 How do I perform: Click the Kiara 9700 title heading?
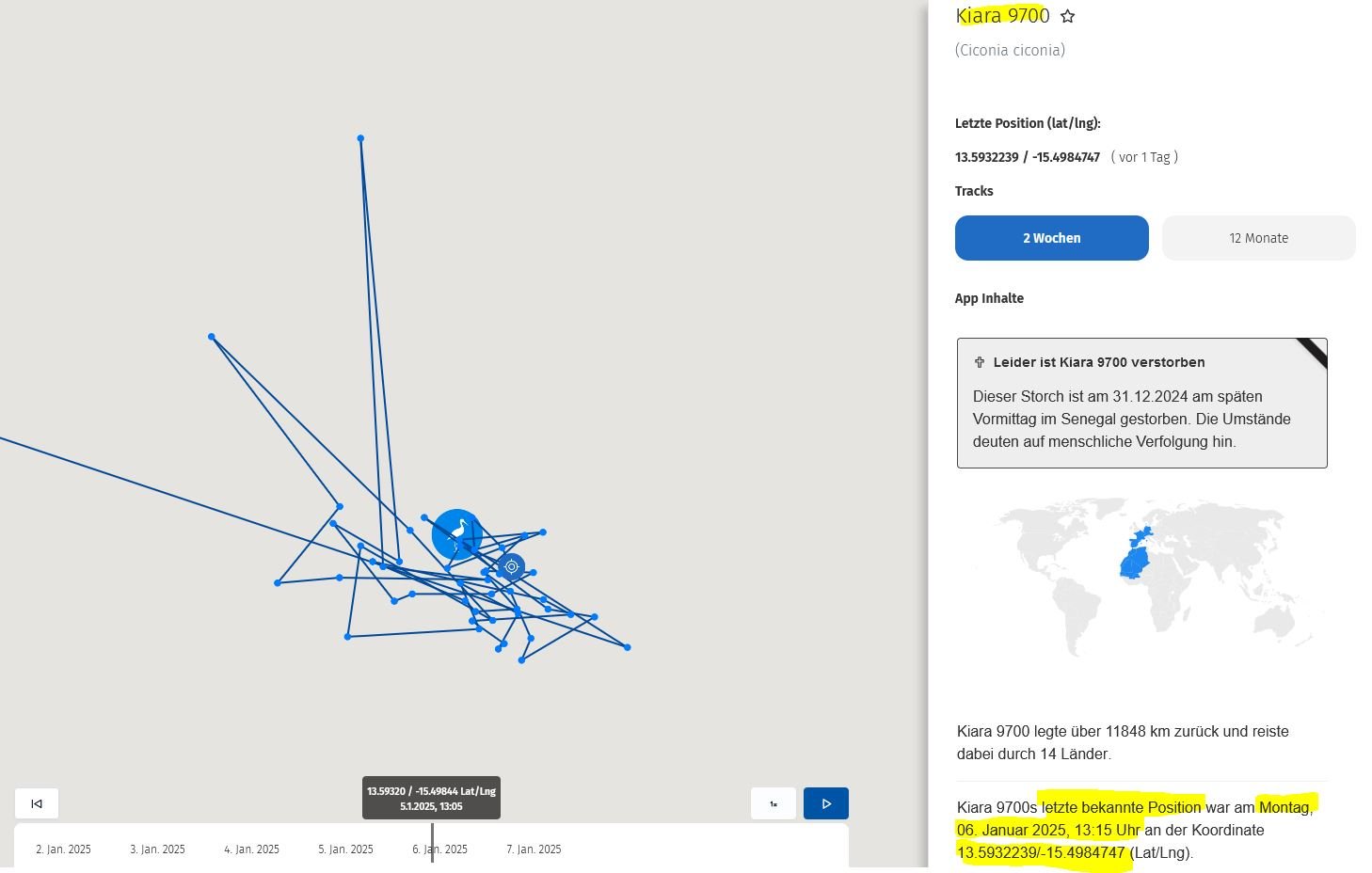1002,16
